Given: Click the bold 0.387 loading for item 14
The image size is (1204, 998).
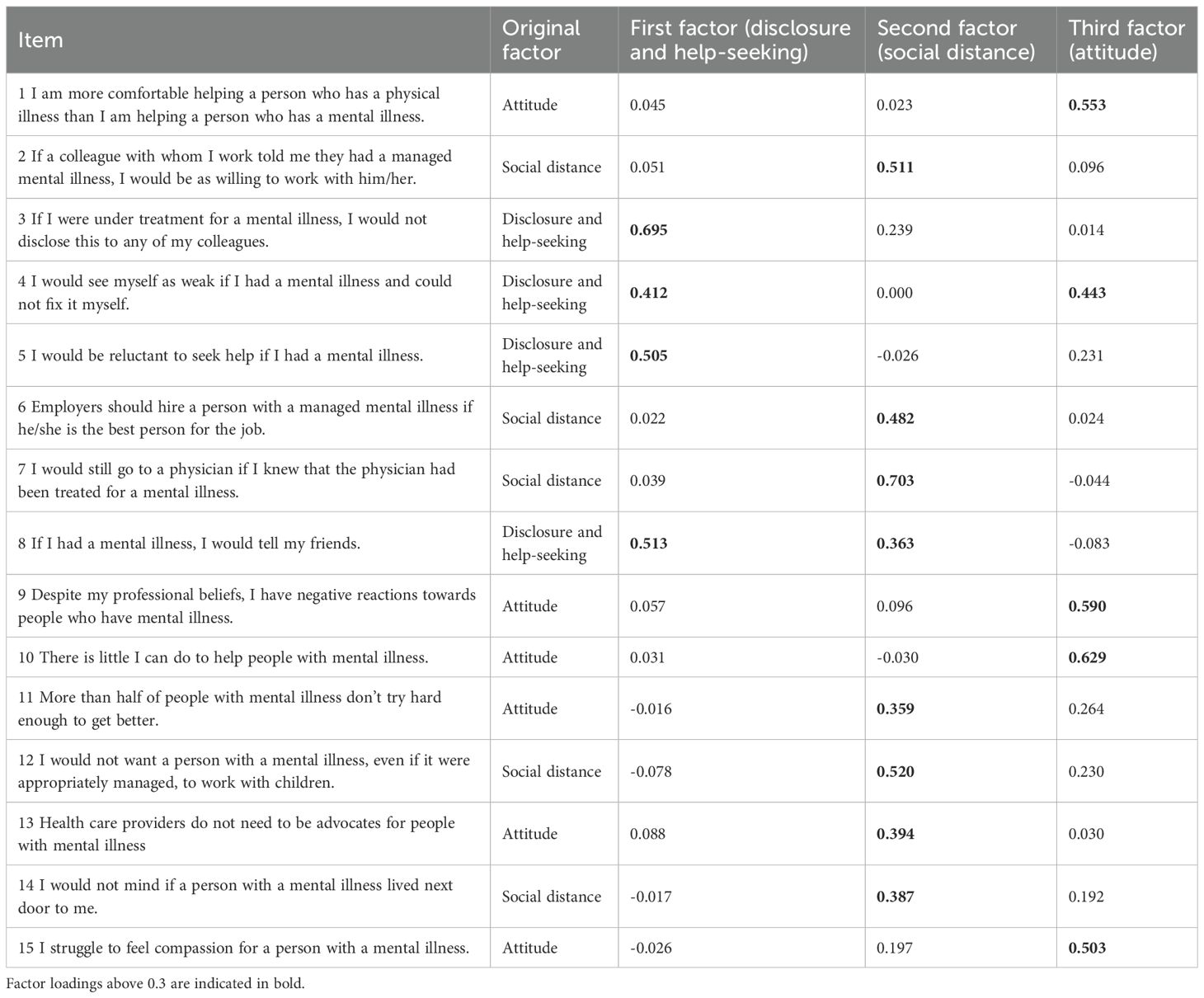Looking at the screenshot, I should (895, 897).
